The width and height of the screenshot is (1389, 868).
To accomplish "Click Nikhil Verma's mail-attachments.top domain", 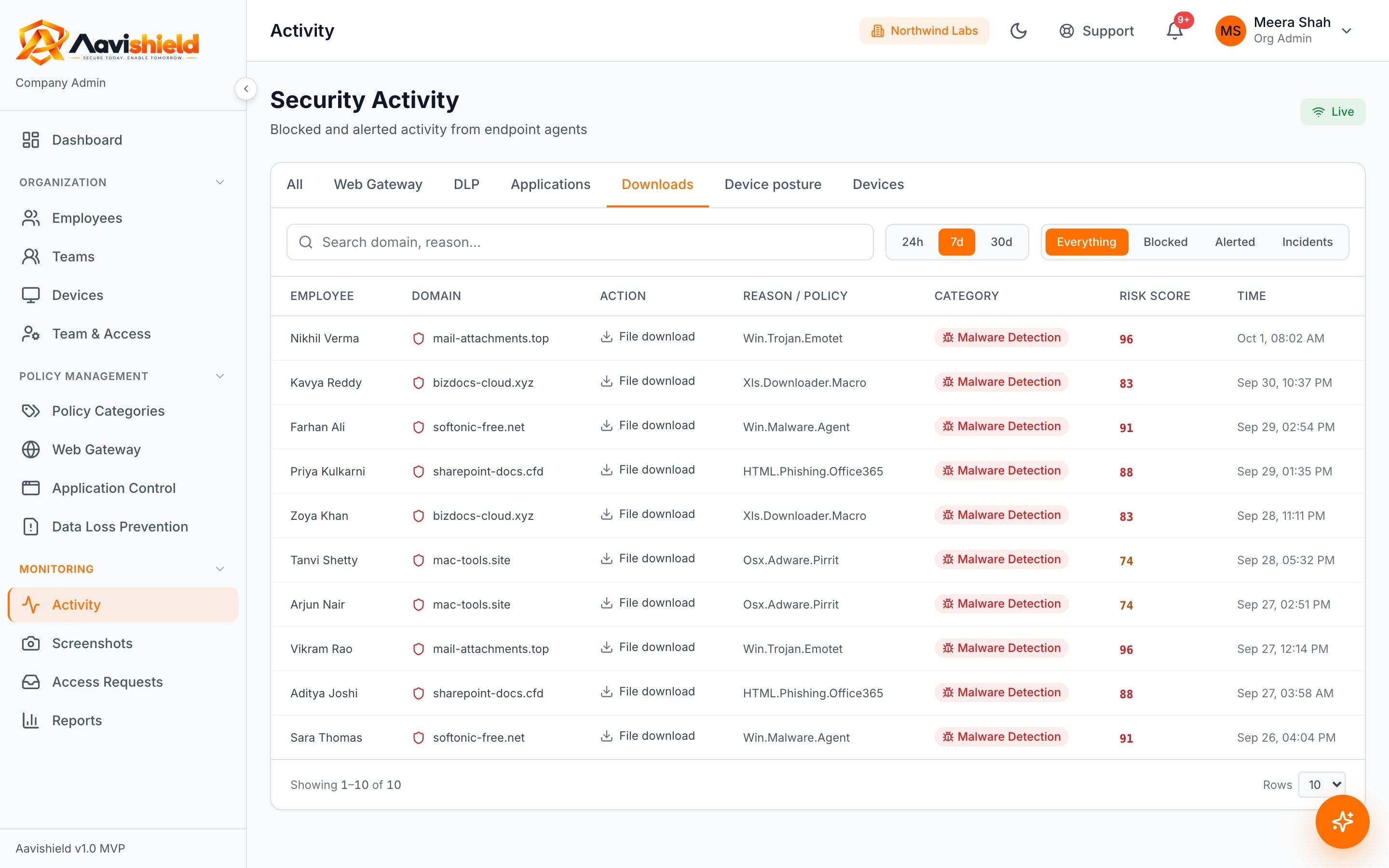I will [x=490, y=339].
